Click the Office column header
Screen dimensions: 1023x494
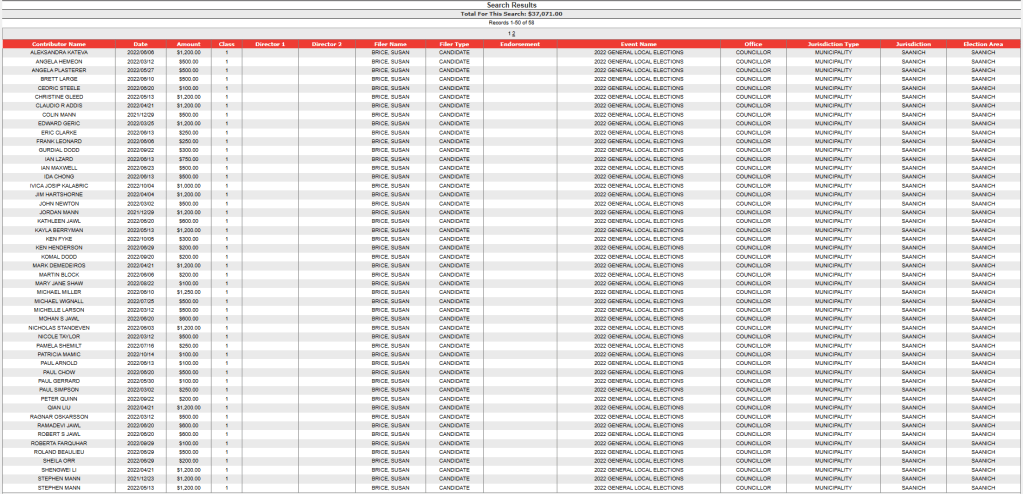[753, 44]
